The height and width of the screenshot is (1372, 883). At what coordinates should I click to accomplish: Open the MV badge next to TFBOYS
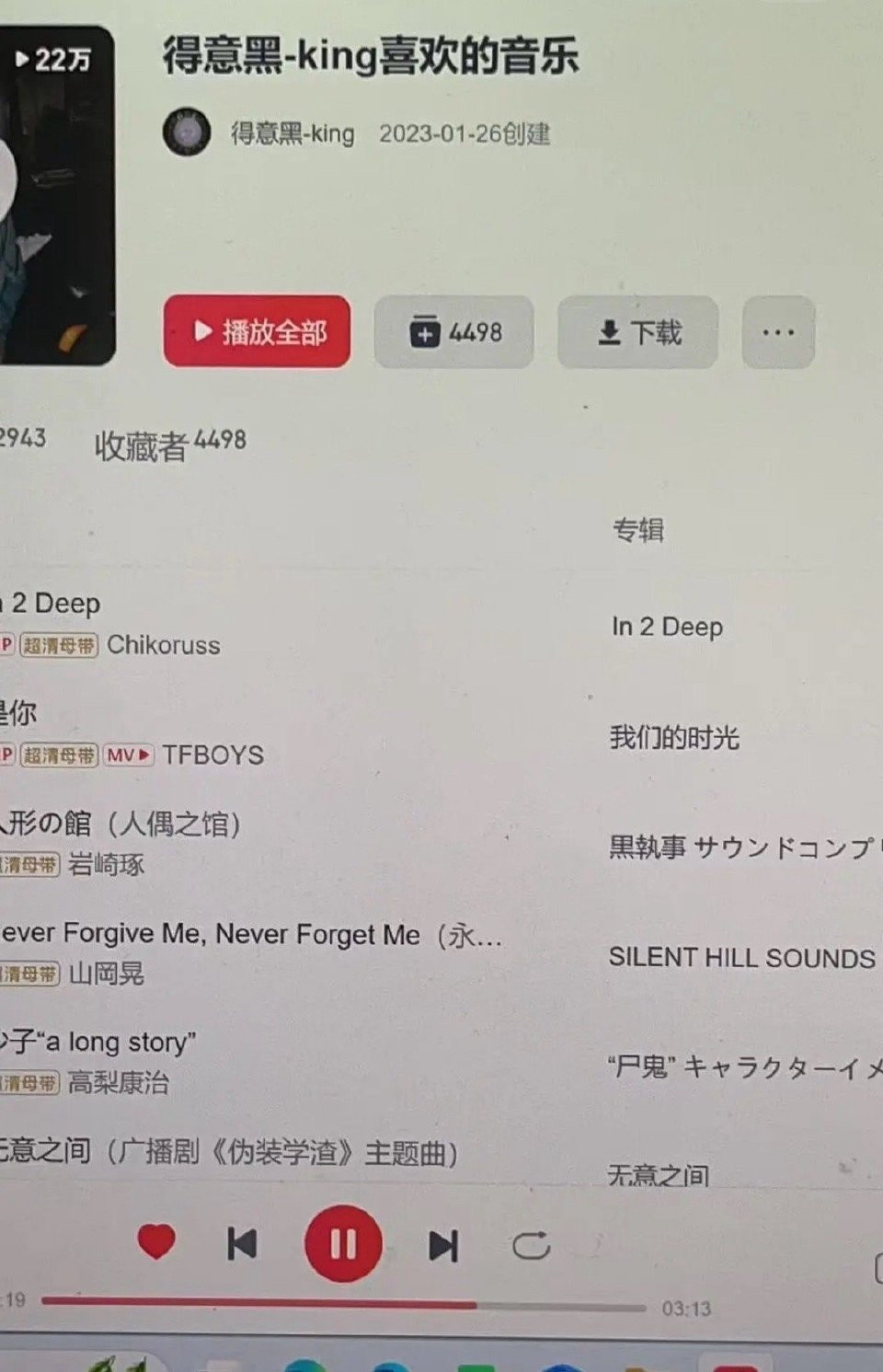tap(128, 755)
